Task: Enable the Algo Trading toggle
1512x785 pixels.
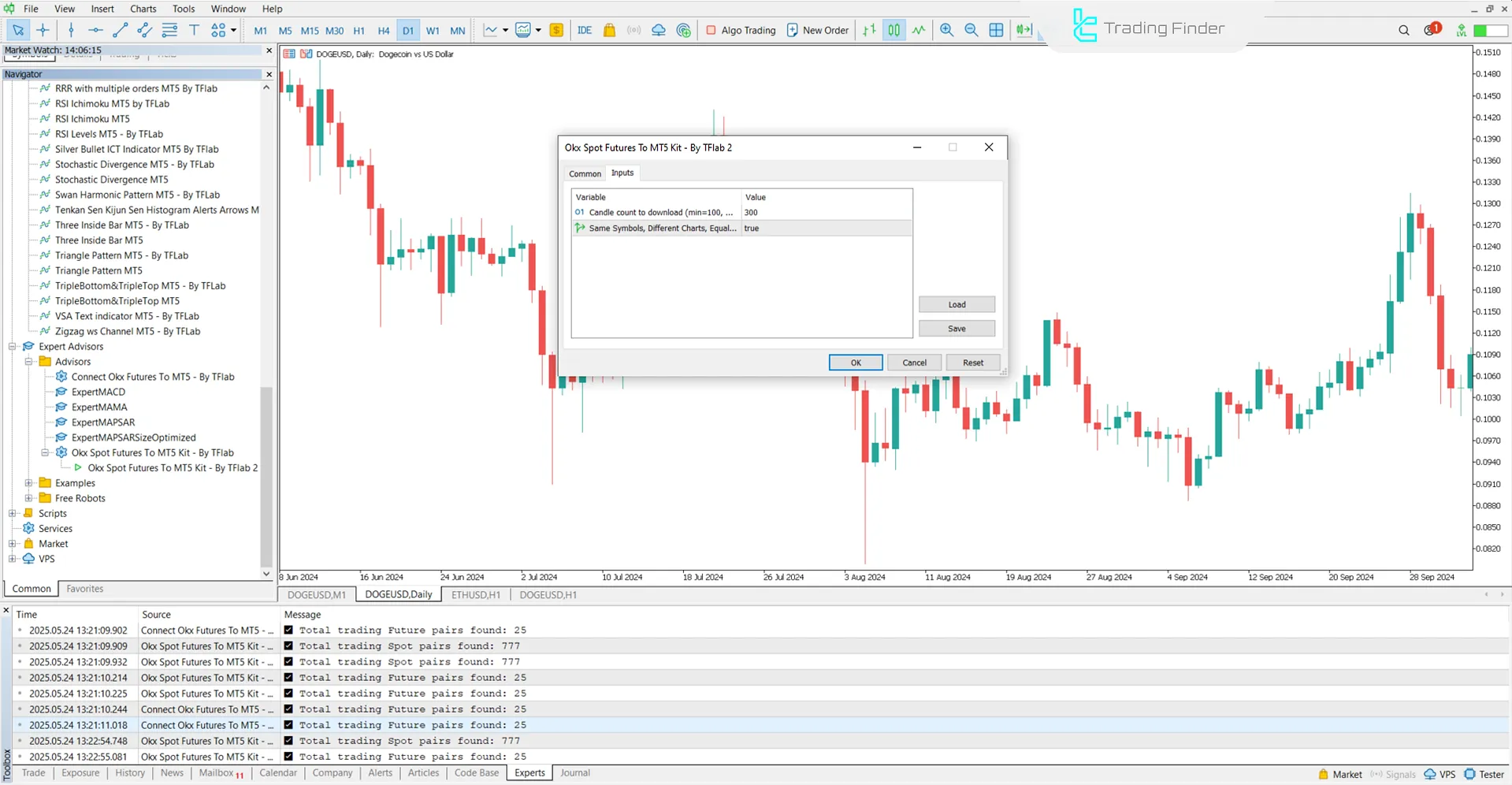Action: 740,30
